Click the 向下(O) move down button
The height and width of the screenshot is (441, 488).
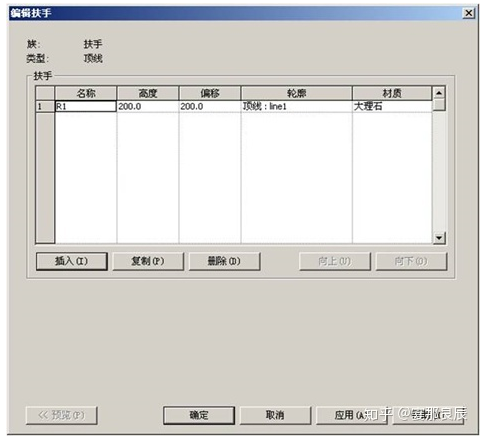(411, 261)
